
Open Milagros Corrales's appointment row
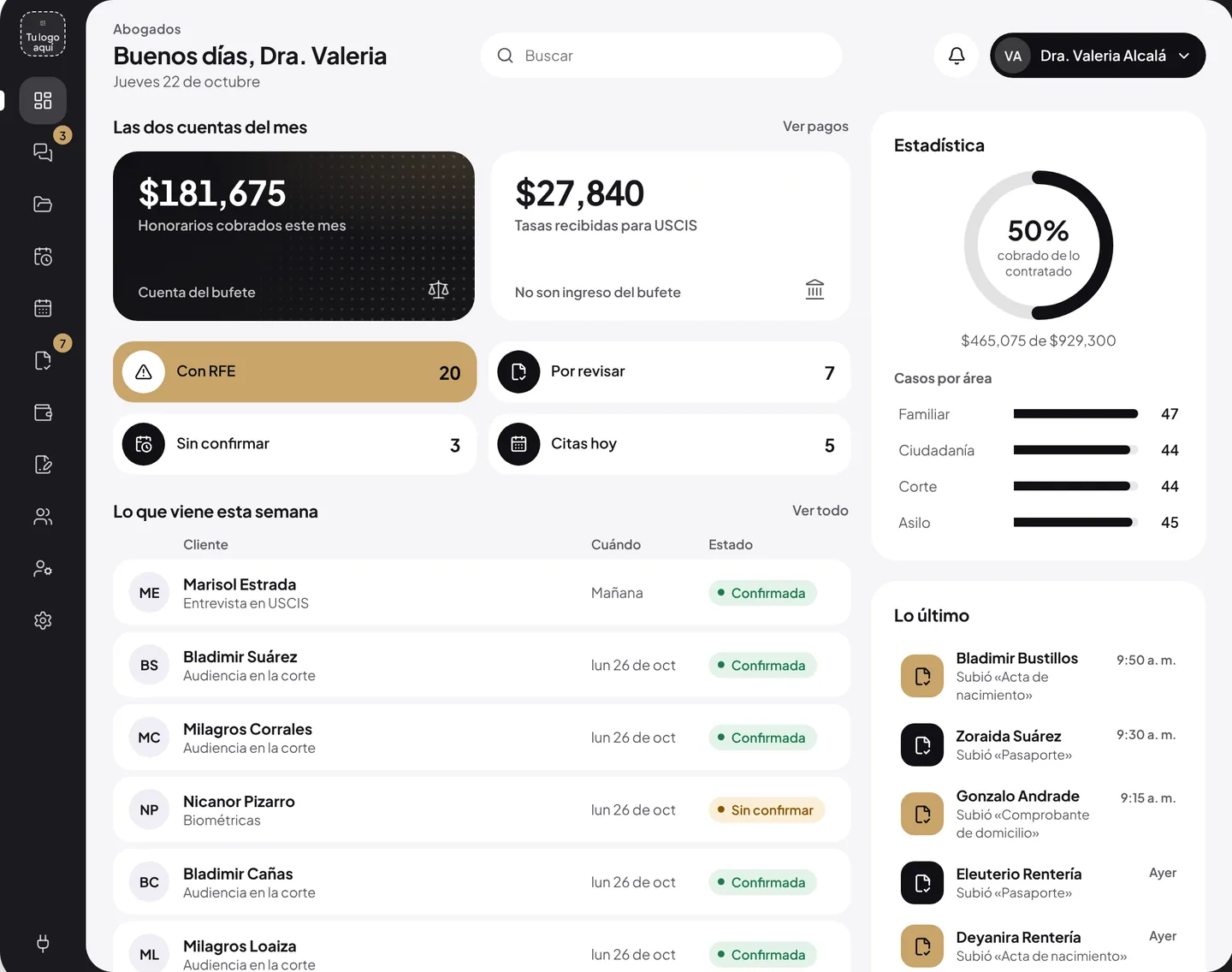click(482, 738)
